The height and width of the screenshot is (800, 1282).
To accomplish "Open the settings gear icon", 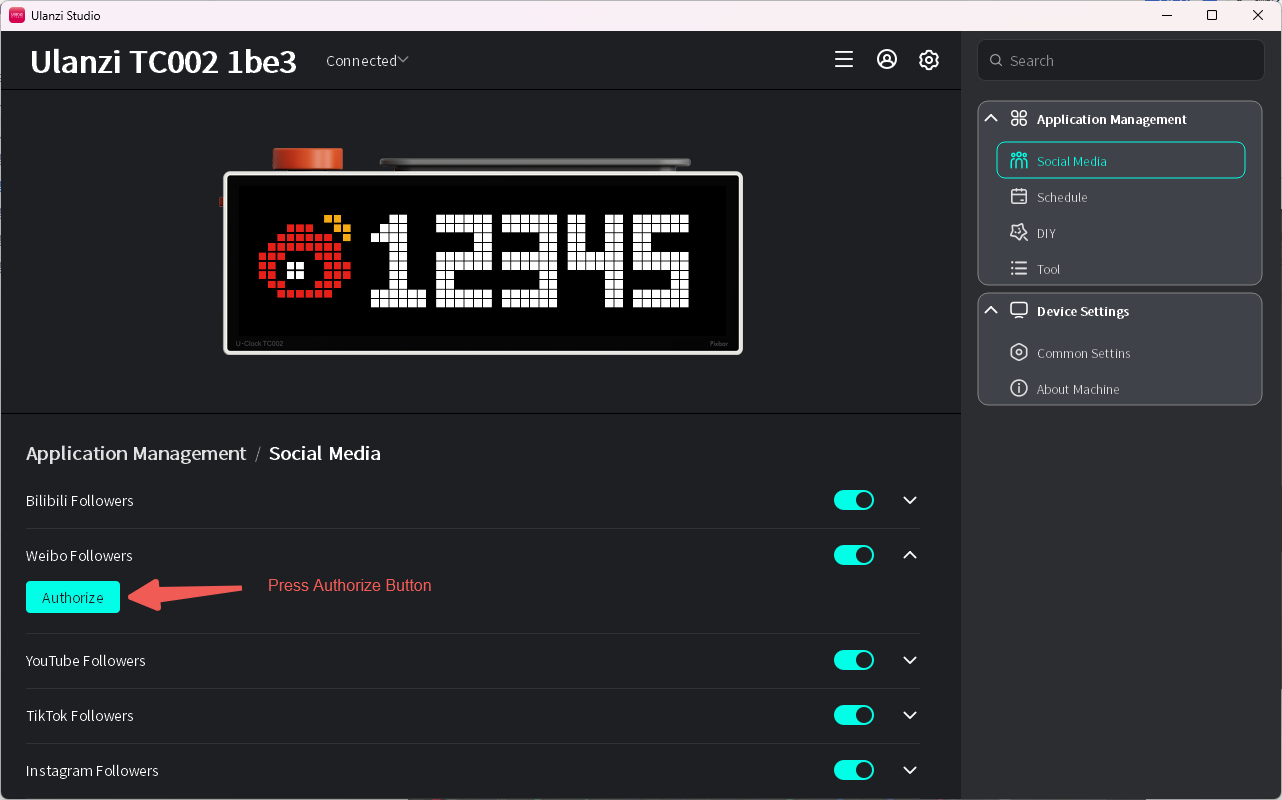I will [x=929, y=60].
